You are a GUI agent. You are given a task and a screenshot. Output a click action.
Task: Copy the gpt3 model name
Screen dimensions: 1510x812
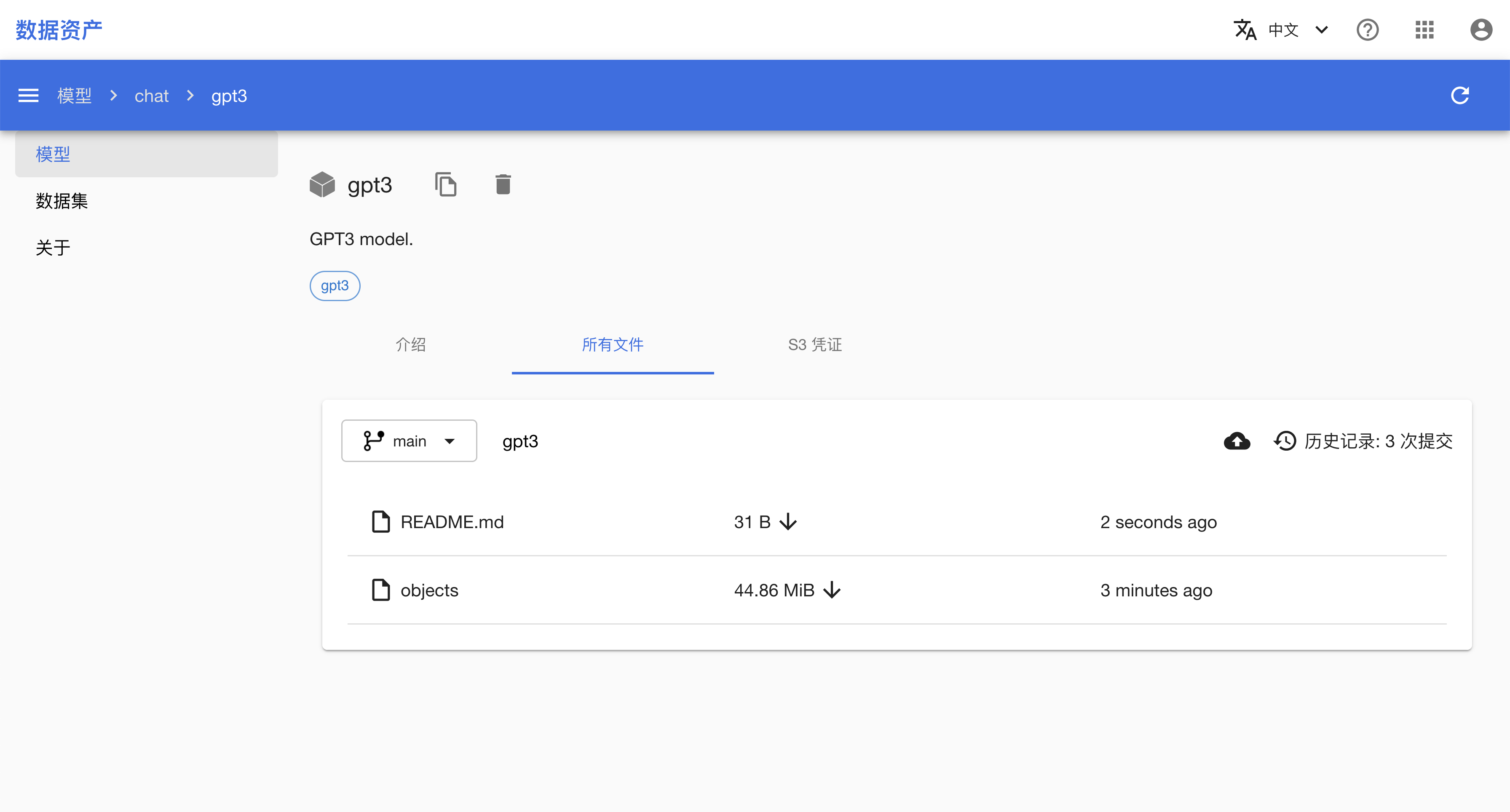click(x=445, y=184)
